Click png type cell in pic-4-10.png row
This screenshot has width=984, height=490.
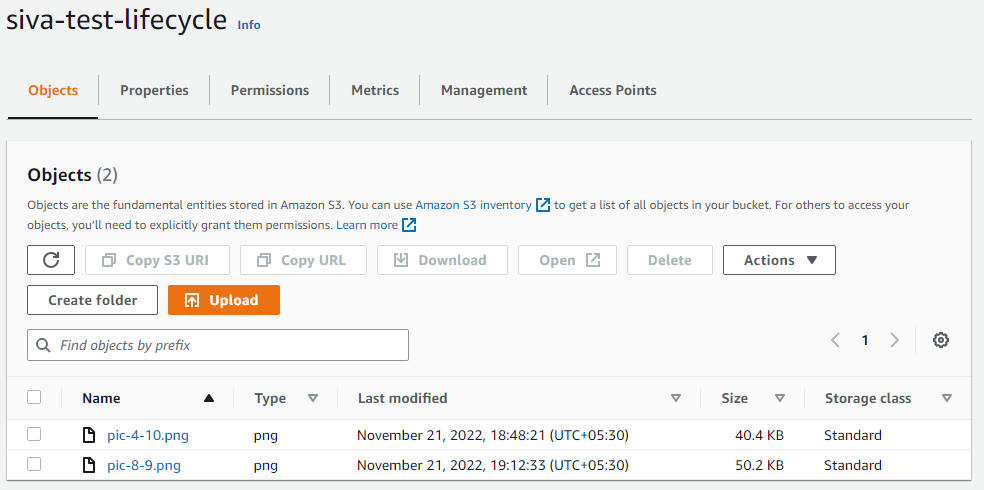(x=265, y=435)
